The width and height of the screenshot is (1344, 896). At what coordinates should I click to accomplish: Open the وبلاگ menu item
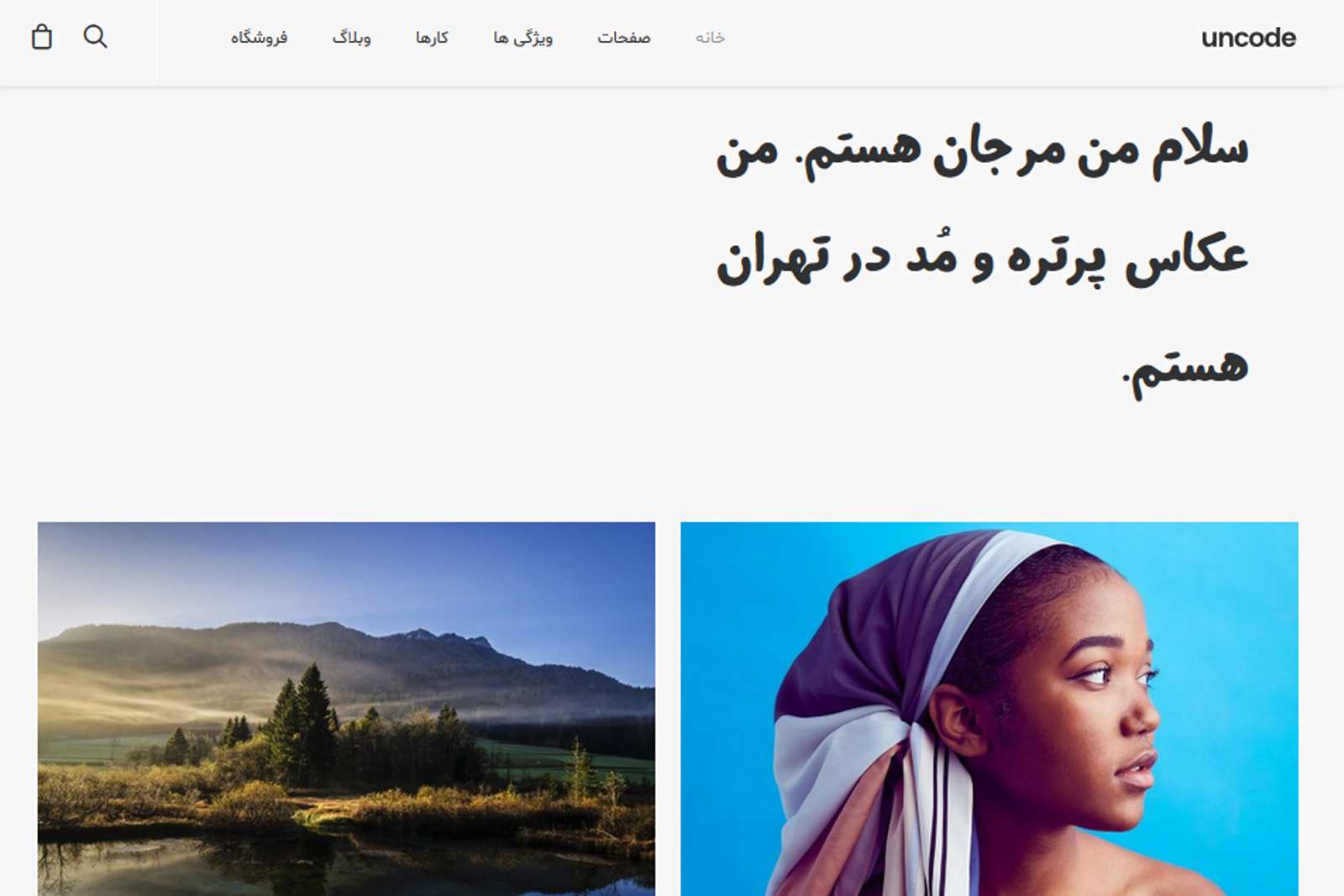click(x=351, y=38)
